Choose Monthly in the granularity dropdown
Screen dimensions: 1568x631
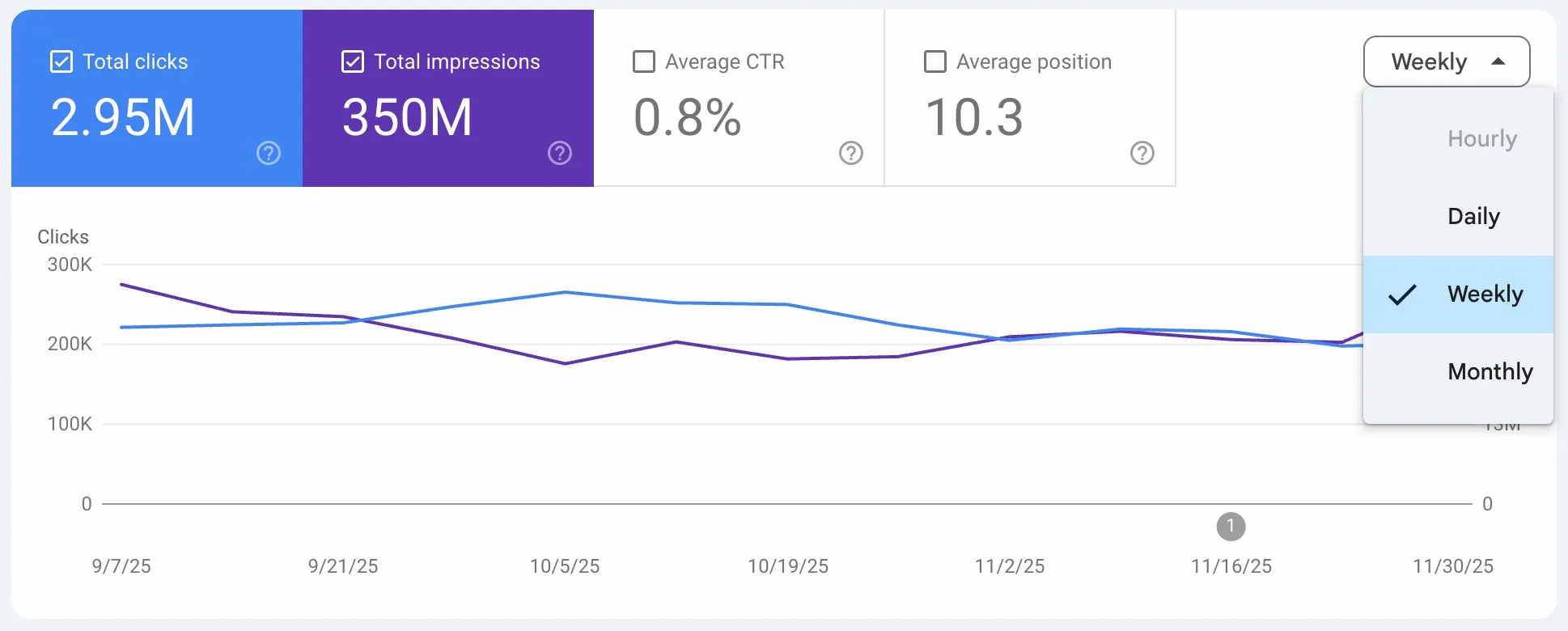pyautogui.click(x=1490, y=371)
